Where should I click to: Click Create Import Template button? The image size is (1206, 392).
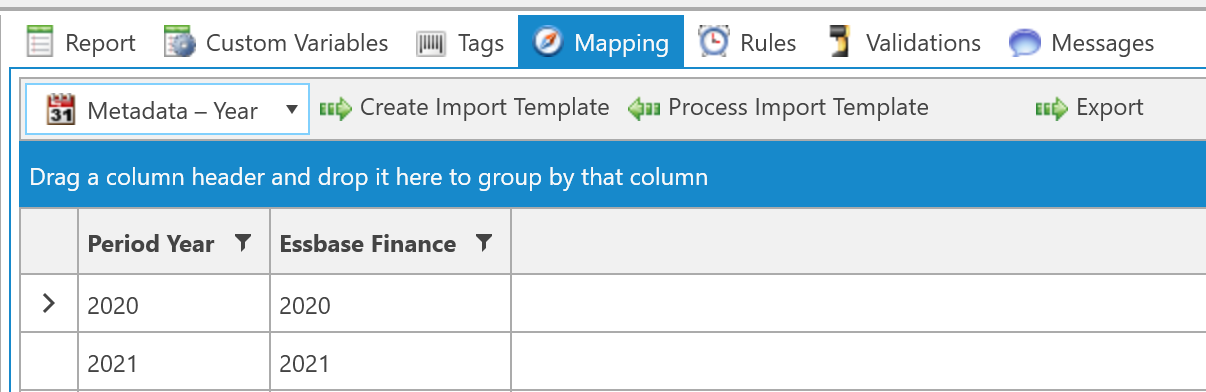pos(464,108)
